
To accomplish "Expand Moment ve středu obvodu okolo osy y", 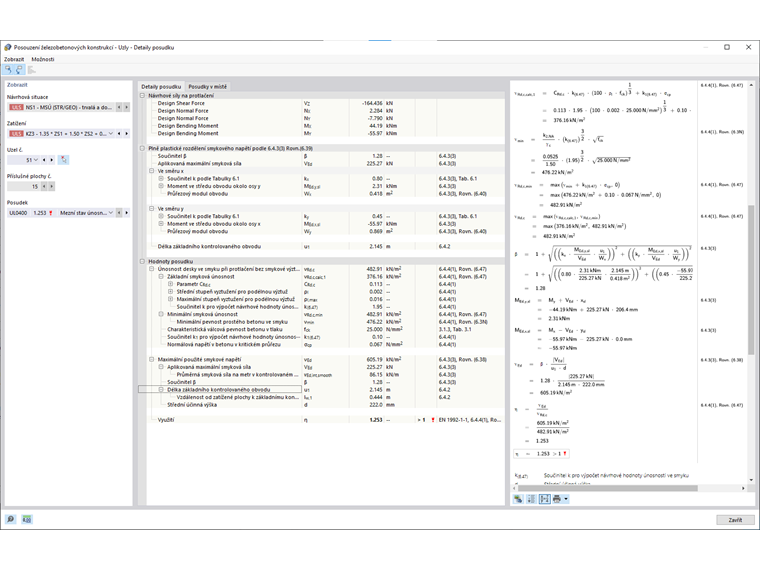I will pos(161,186).
